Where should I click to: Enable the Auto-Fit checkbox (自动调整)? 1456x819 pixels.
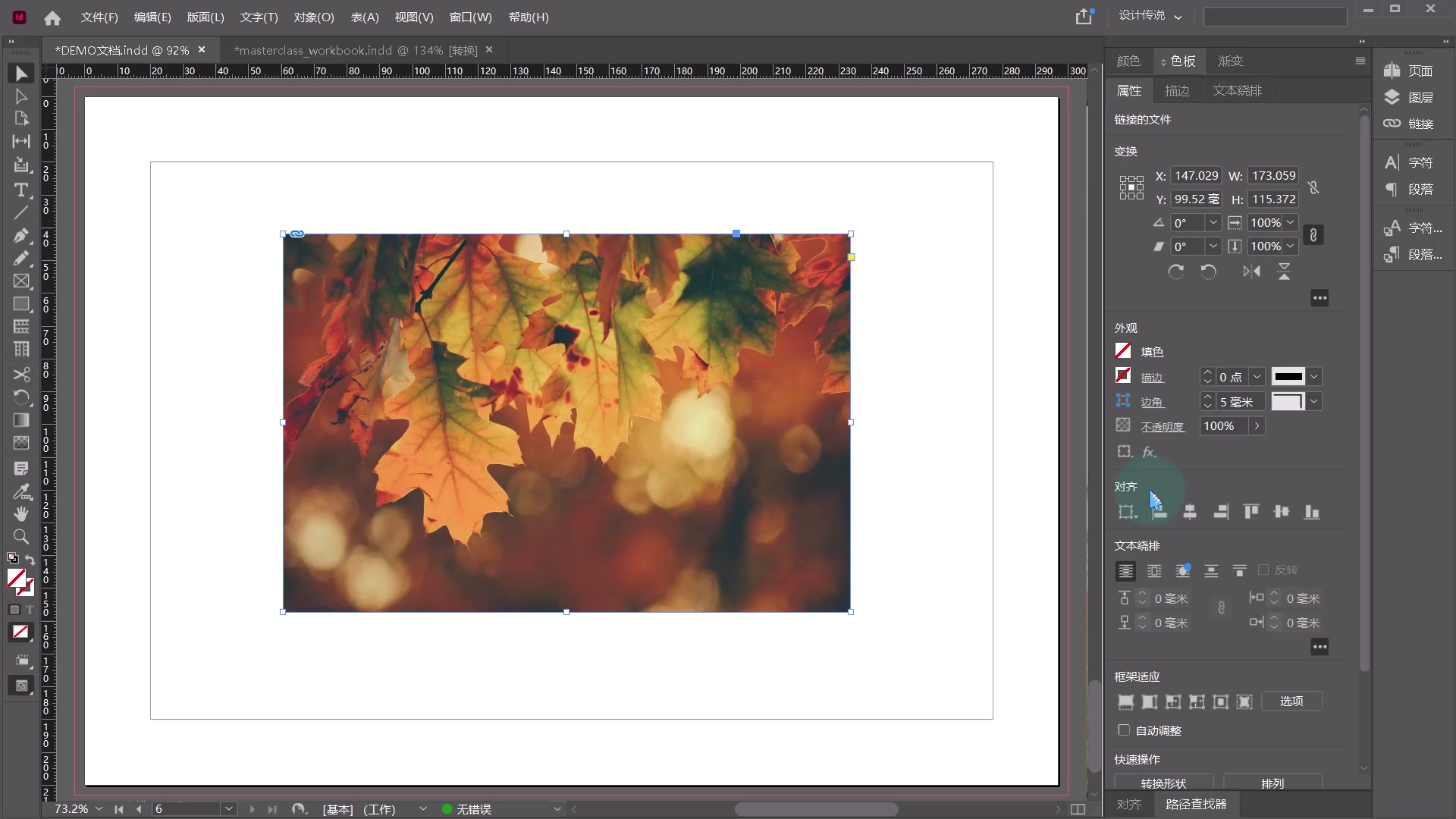pos(1124,730)
